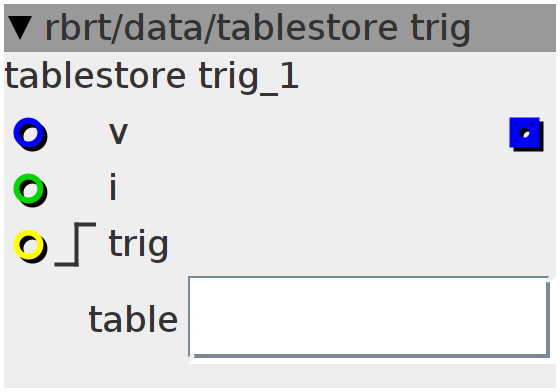This screenshot has height=392, width=560.
Task: Click the empty space right of the i label
Action: pos(336,189)
